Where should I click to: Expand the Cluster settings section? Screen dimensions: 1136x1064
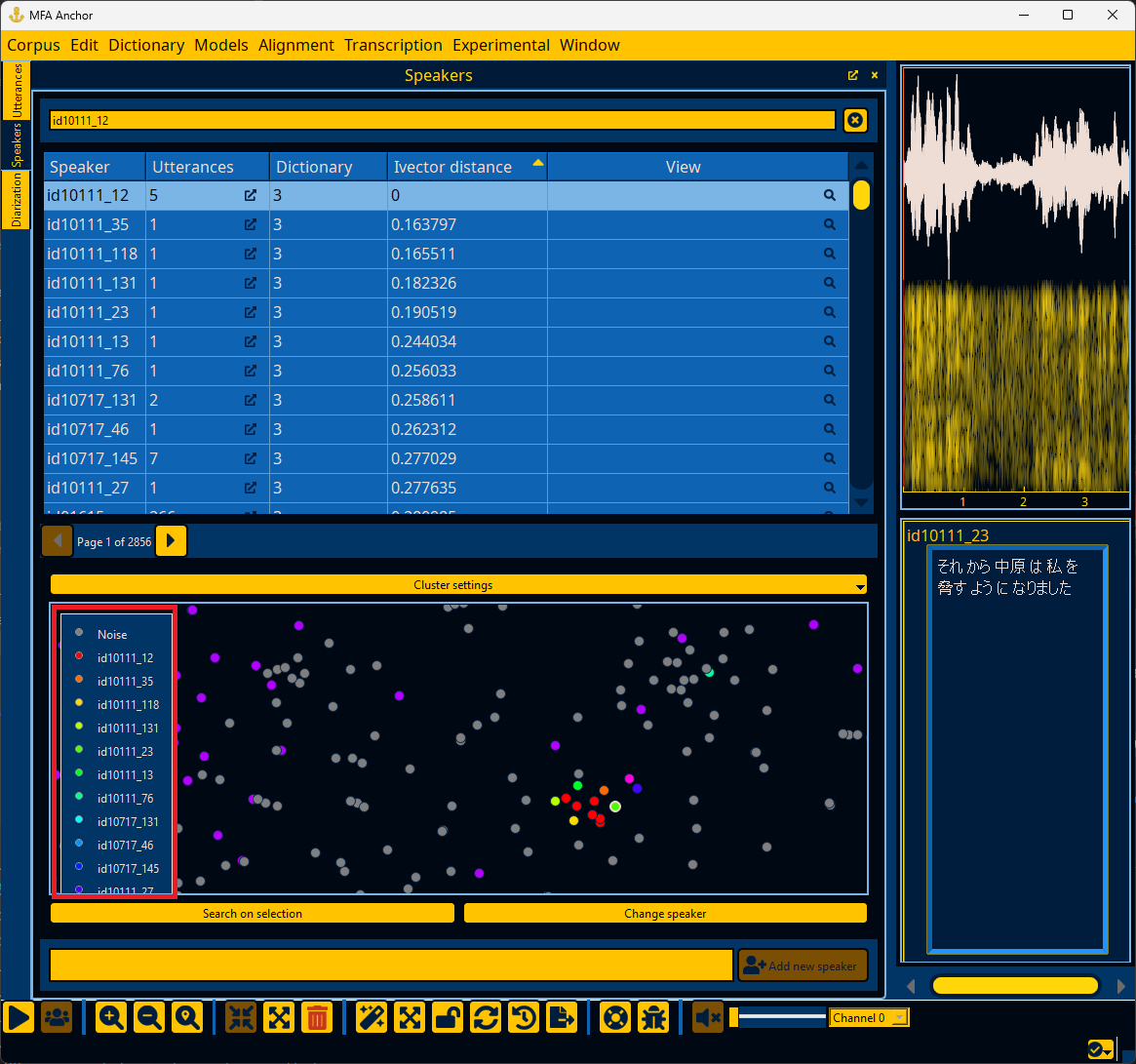(x=458, y=585)
